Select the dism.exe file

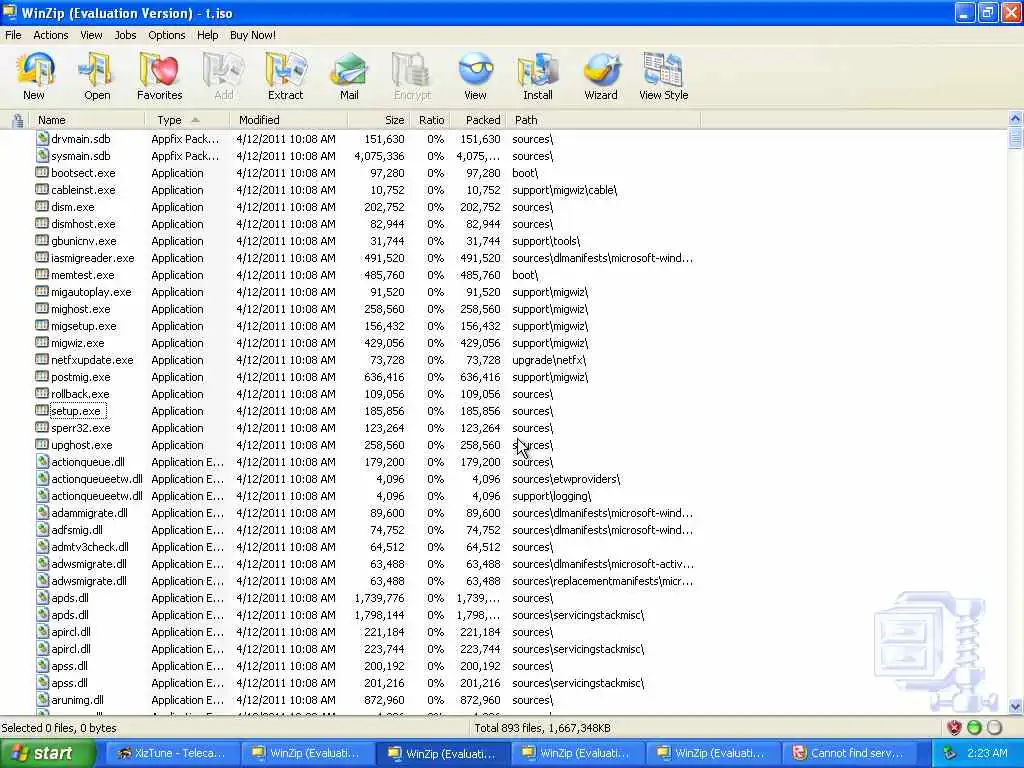pyautogui.click(x=72, y=207)
